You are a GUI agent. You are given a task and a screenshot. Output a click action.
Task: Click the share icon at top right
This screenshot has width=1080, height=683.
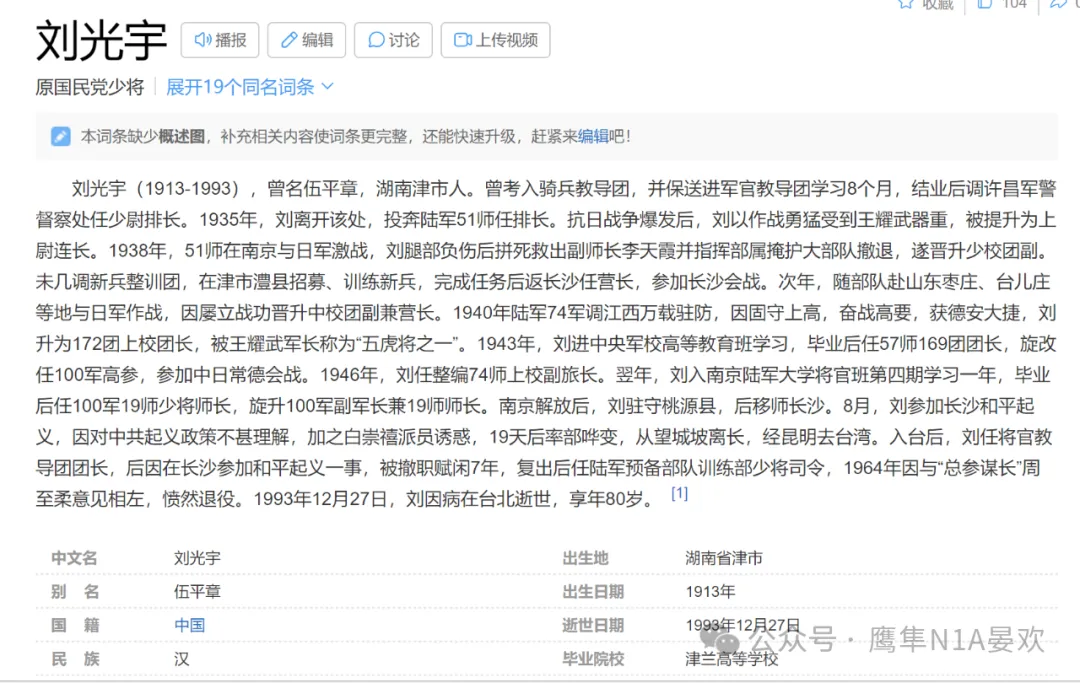coord(1058,4)
